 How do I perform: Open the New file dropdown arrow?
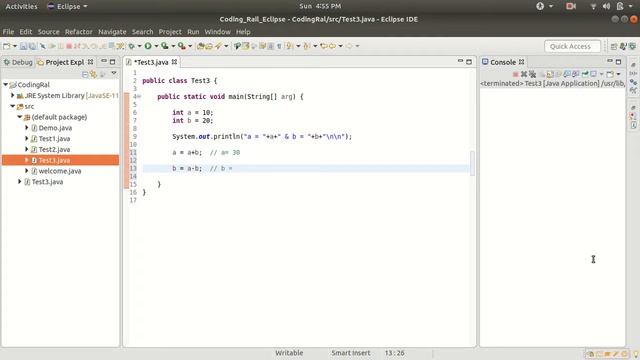(x=15, y=46)
